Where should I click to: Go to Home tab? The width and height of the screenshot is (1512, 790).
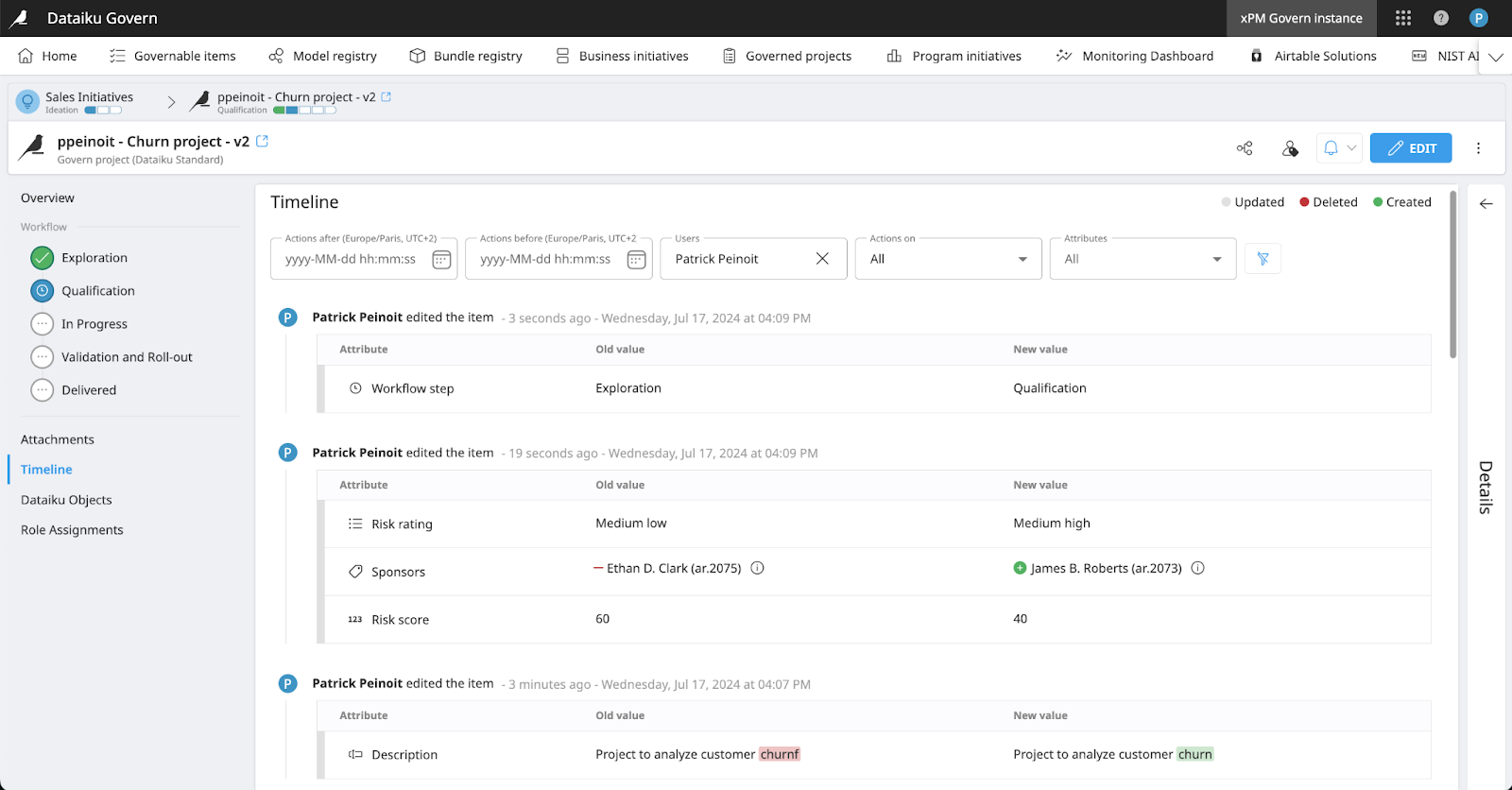[x=48, y=56]
